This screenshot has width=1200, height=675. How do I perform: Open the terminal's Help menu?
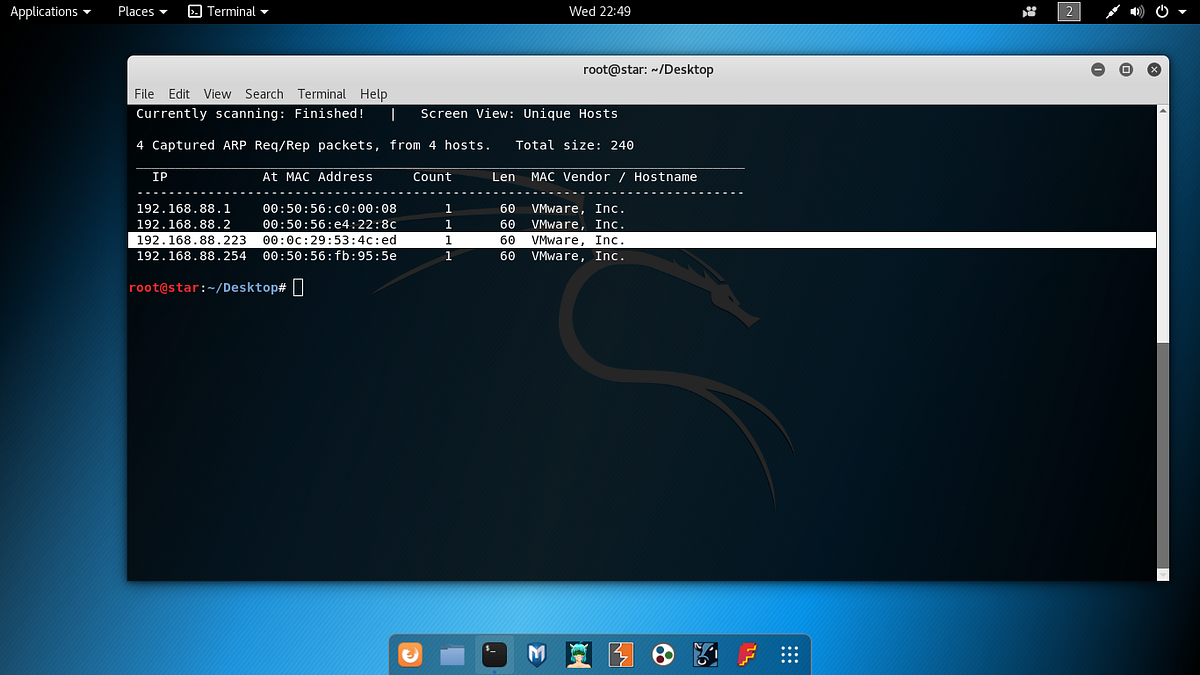point(374,94)
